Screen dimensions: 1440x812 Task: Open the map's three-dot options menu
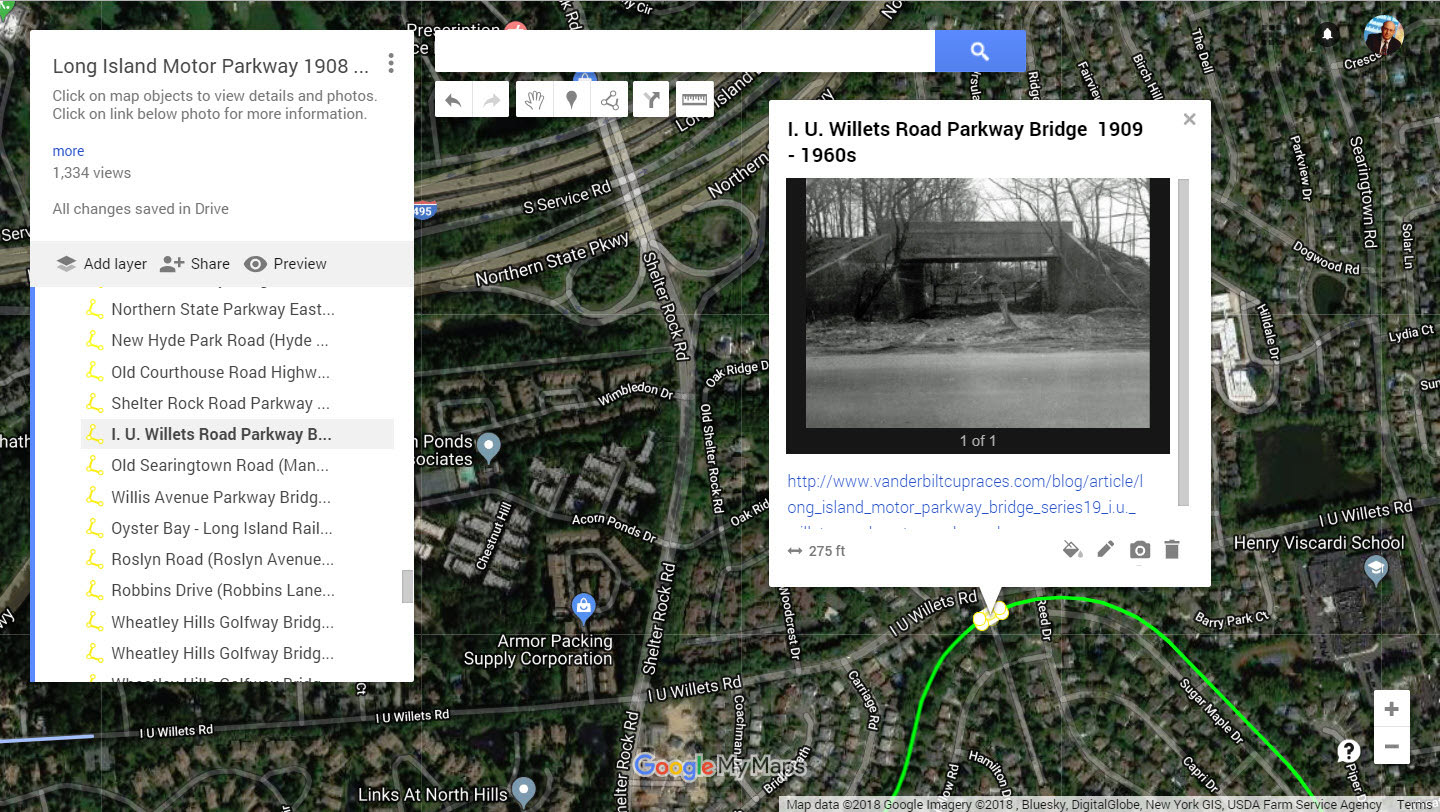coord(391,64)
